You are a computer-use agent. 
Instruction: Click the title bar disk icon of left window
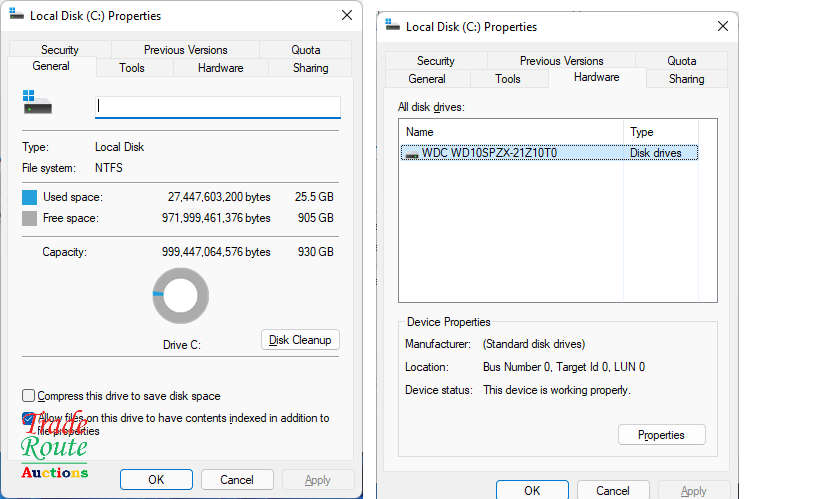click(16, 15)
